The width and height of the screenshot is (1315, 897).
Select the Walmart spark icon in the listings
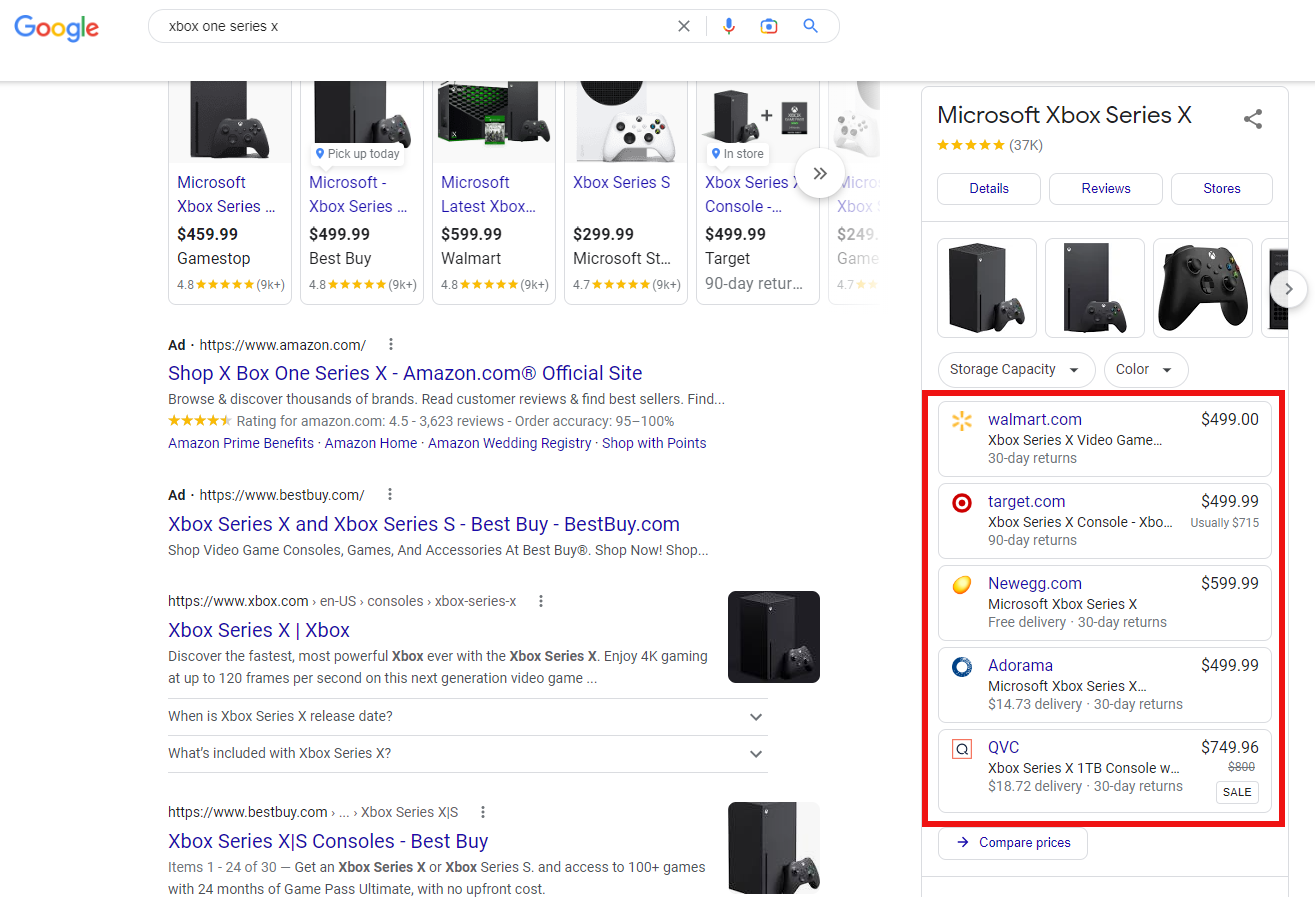click(963, 421)
